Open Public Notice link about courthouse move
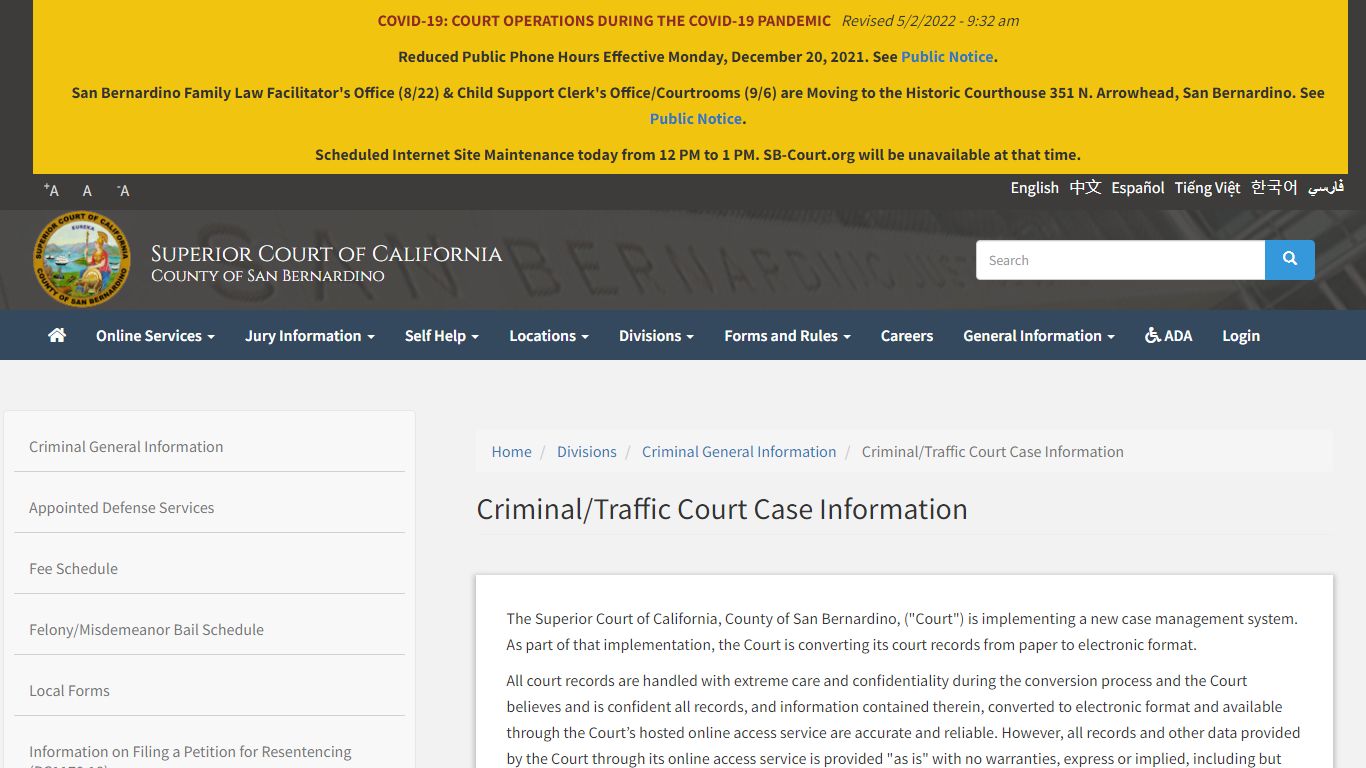 pyautogui.click(x=696, y=119)
